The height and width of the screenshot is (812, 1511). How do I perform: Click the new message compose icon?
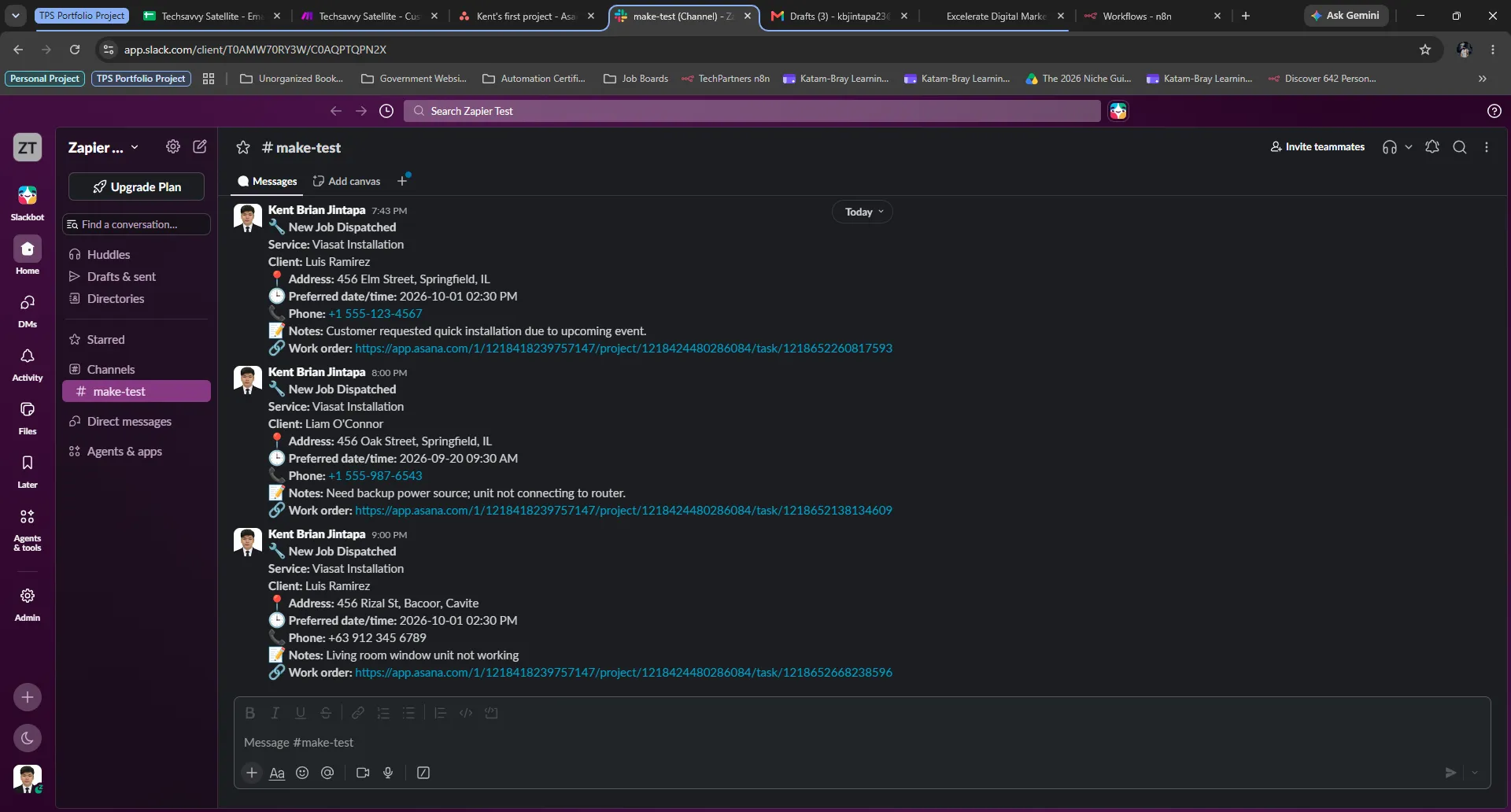click(200, 146)
